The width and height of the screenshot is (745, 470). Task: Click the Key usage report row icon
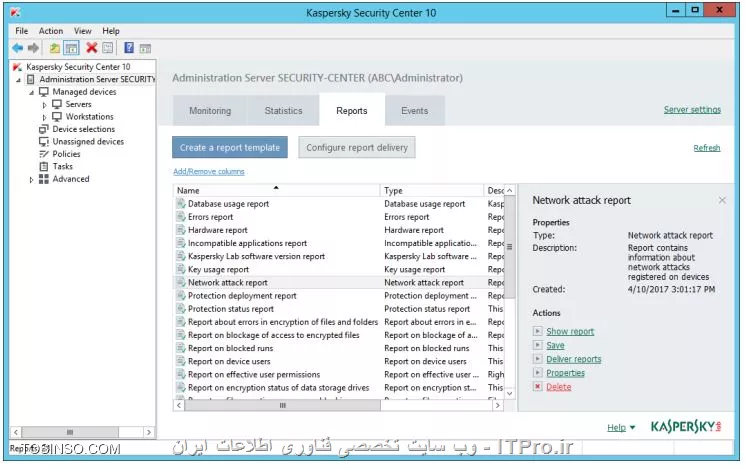tap(181, 269)
